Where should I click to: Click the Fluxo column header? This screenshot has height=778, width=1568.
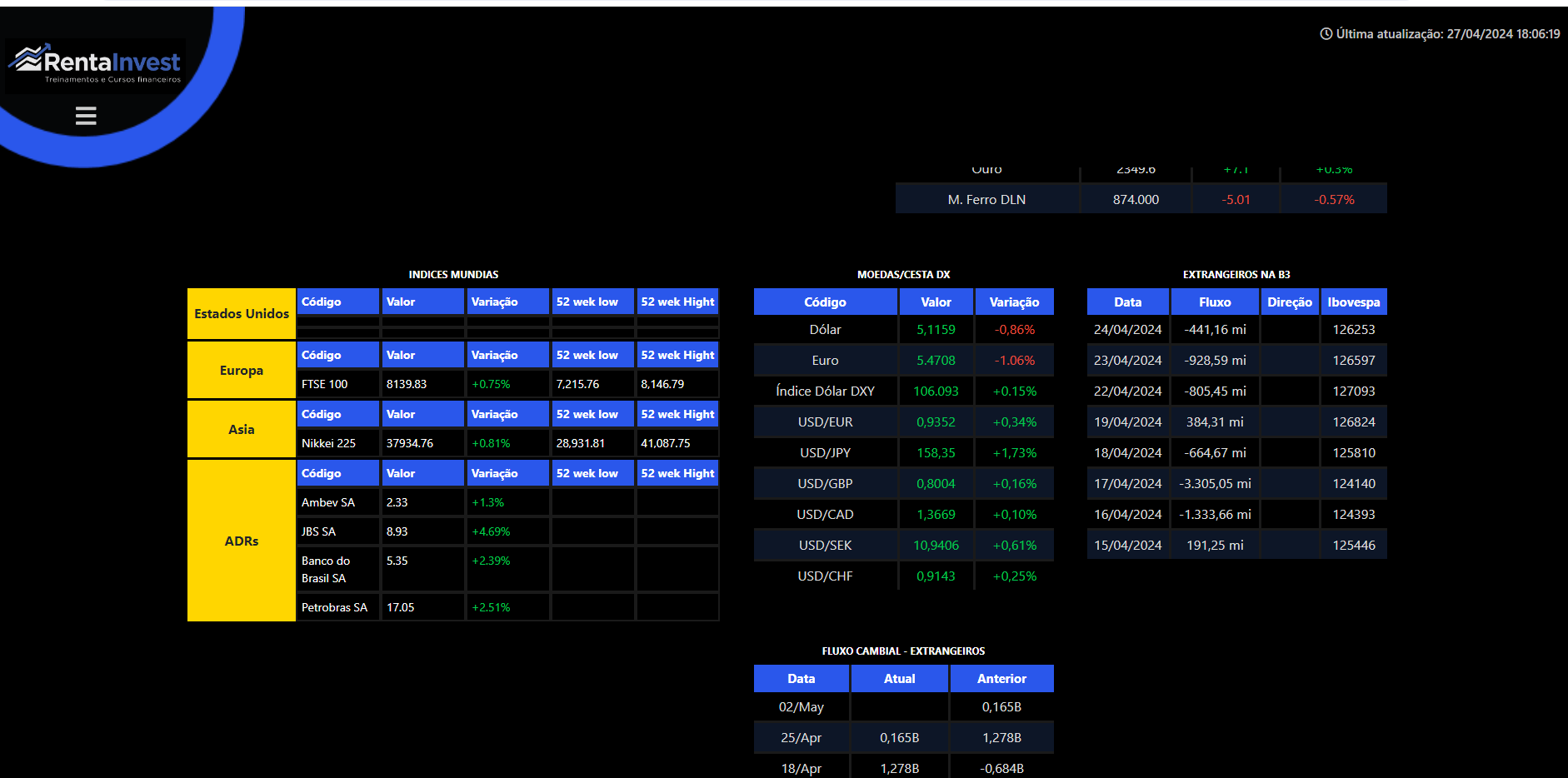tap(1214, 302)
